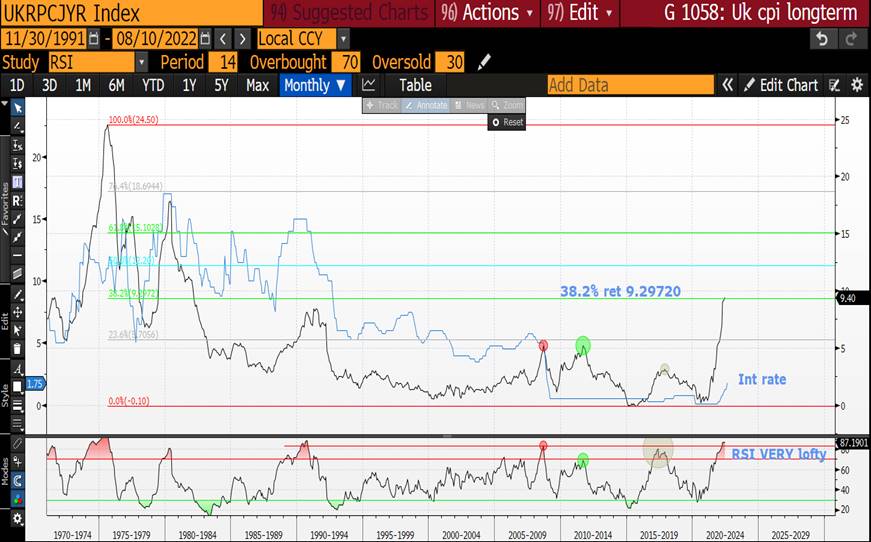The image size is (871, 542).
Task: Select the 3D range tab
Action: tap(49, 85)
